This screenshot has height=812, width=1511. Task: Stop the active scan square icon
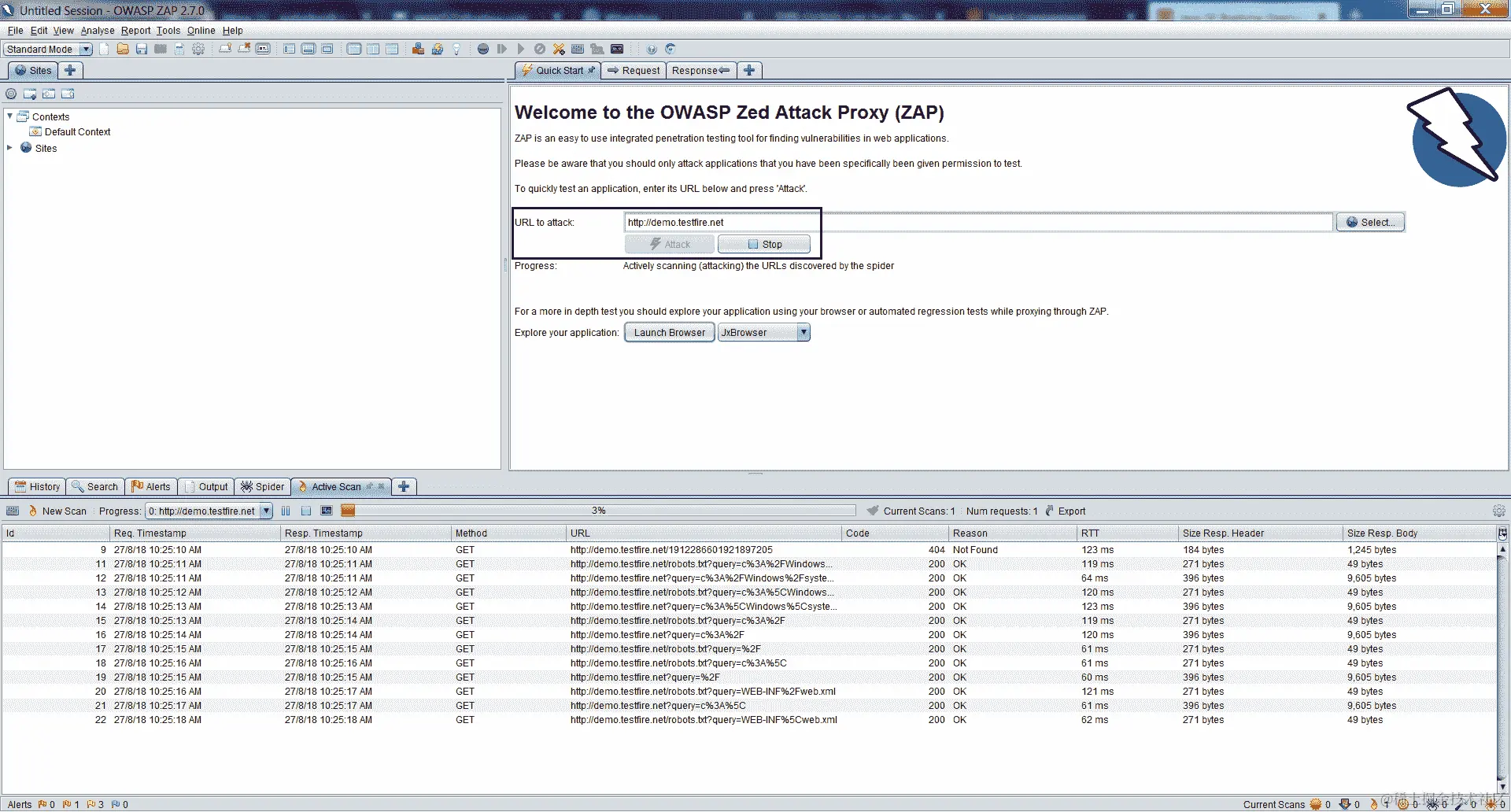pyautogui.click(x=306, y=511)
